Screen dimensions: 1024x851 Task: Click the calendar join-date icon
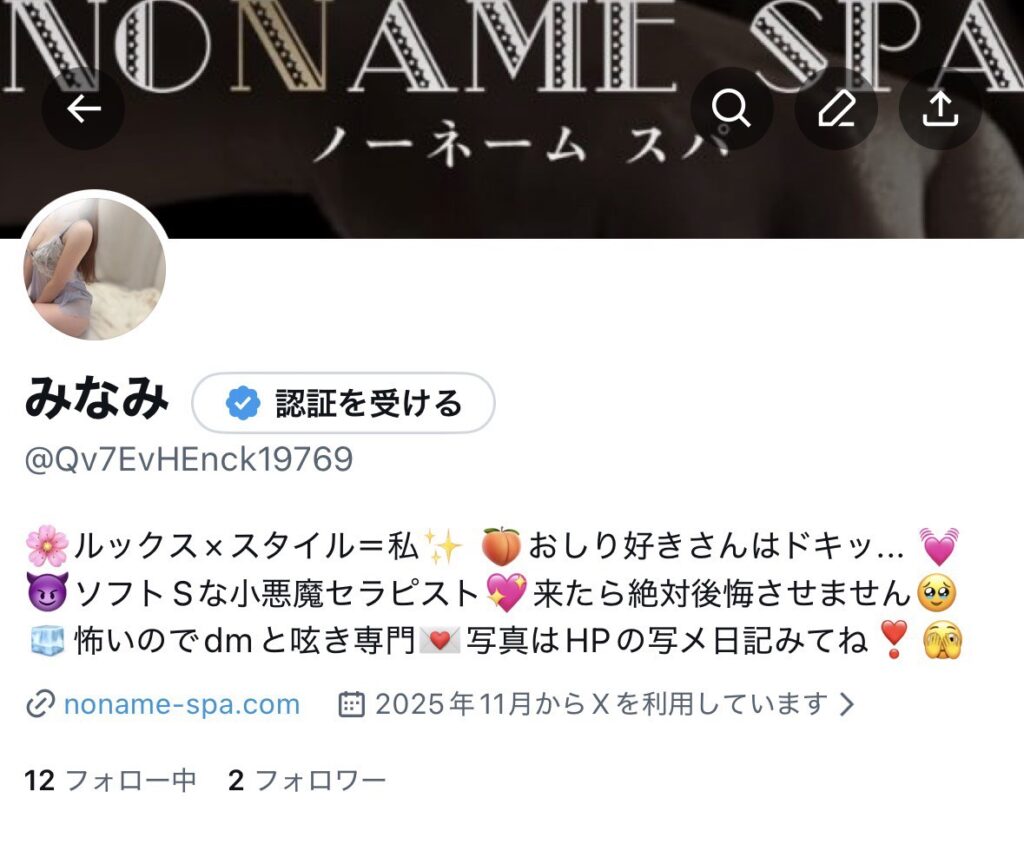pos(351,705)
